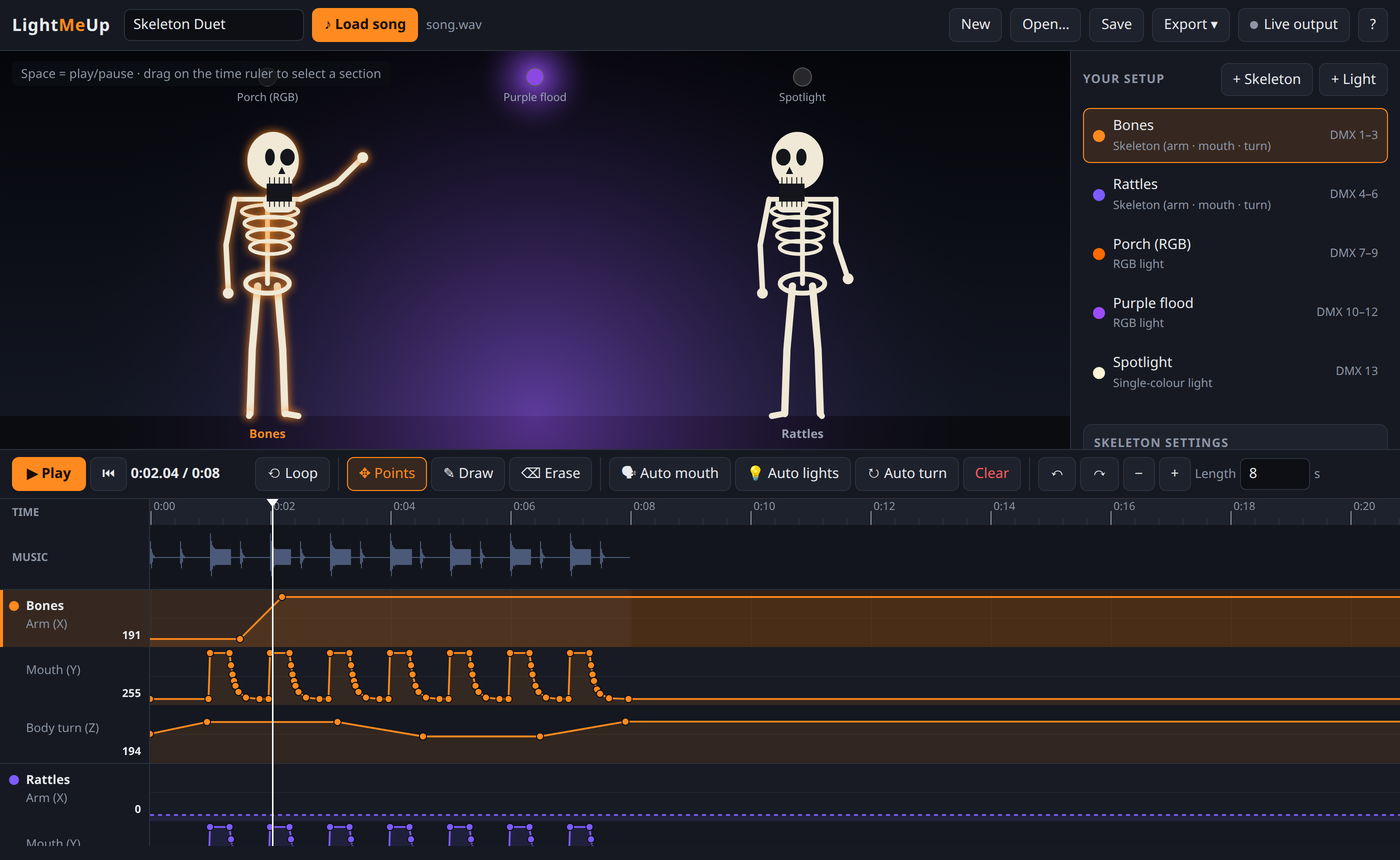Viewport: 1400px width, 860px height.
Task: Save the project
Action: (1116, 24)
